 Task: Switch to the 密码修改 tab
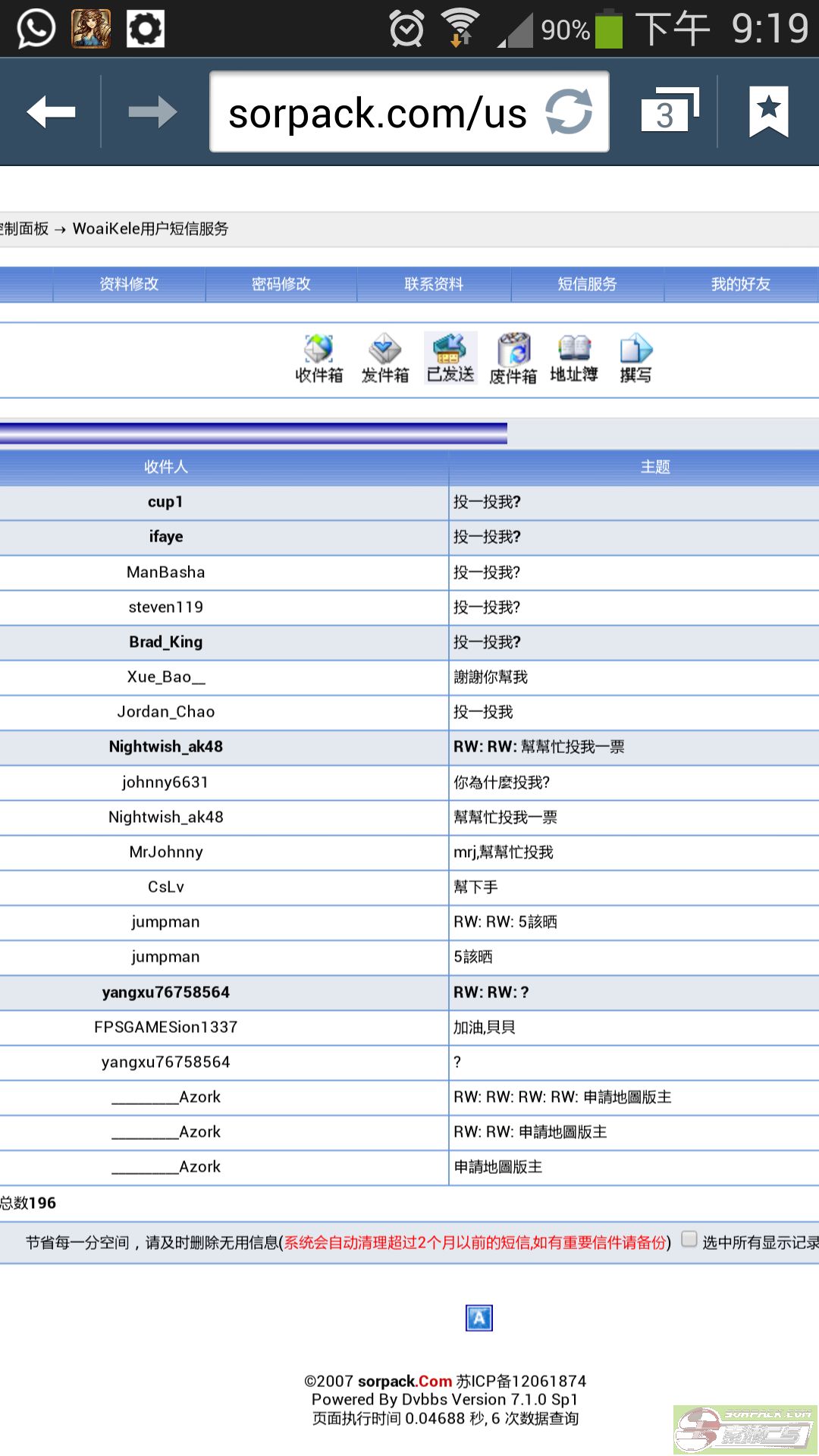pos(281,284)
